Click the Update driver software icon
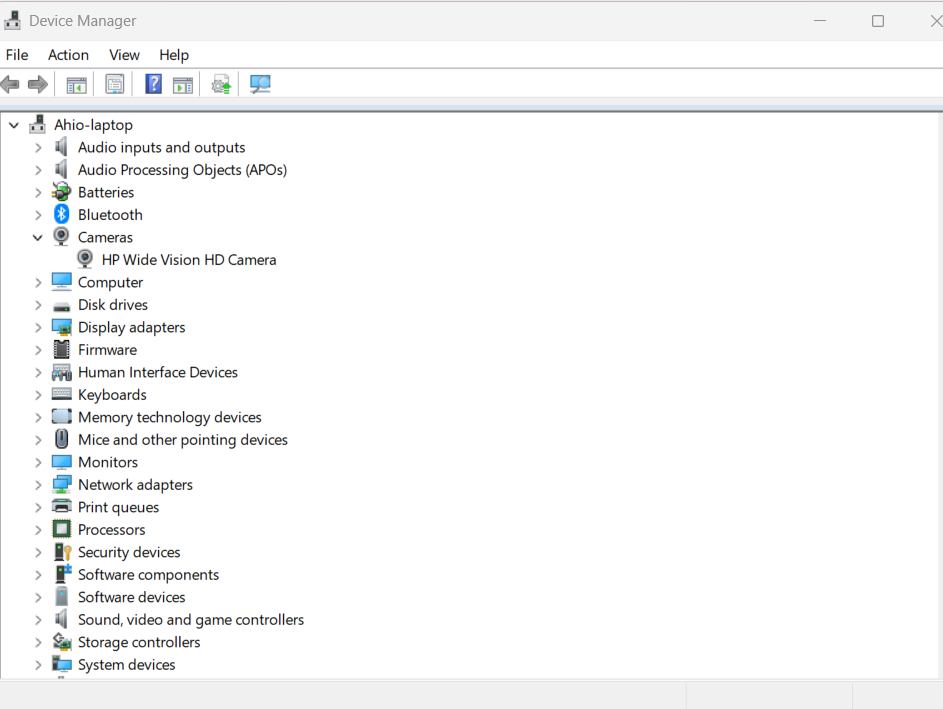 [221, 85]
